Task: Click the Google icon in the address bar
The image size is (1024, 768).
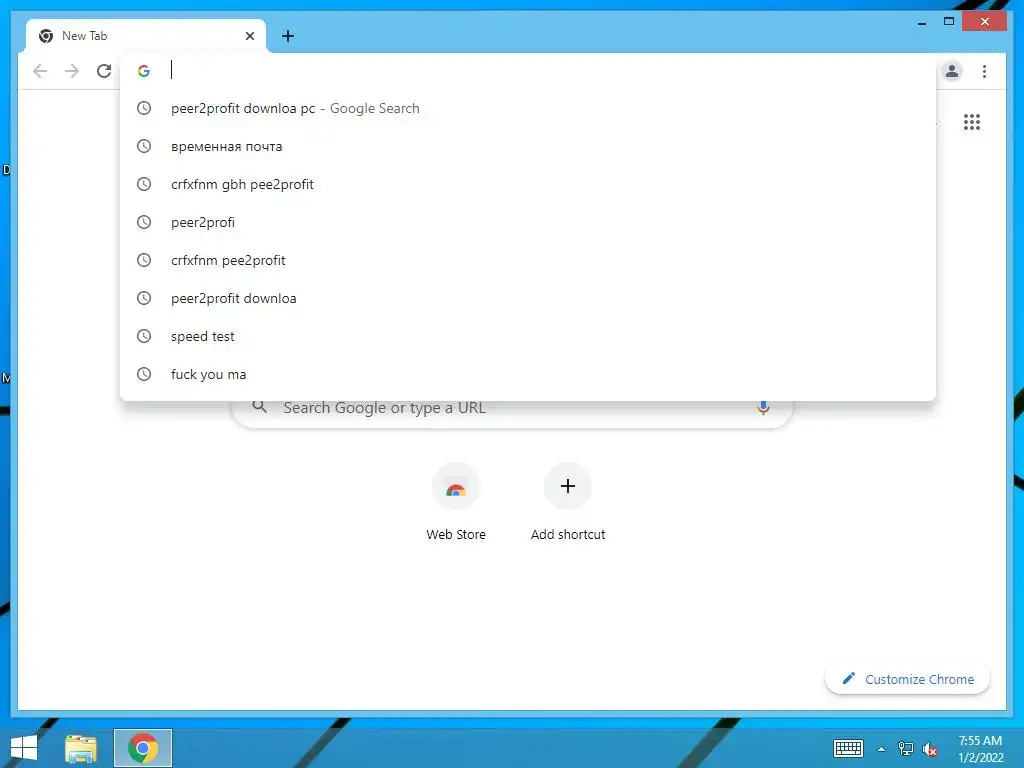Action: [x=144, y=71]
